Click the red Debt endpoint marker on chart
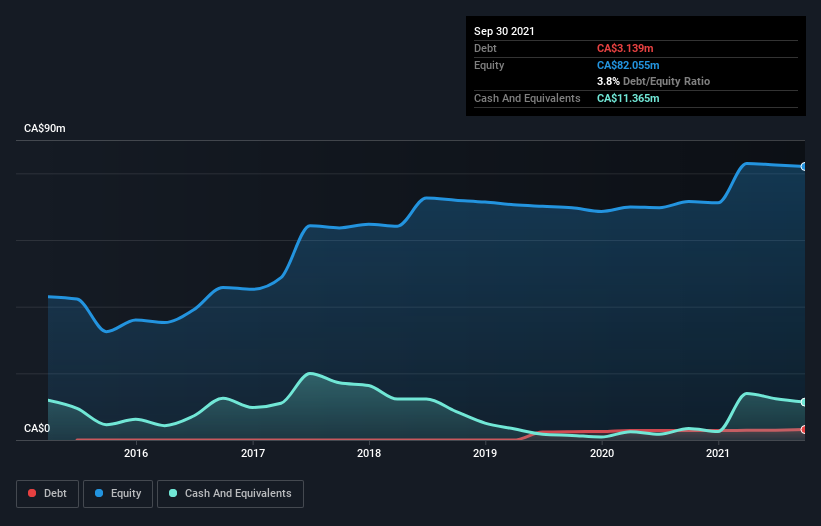 pyautogui.click(x=803, y=429)
